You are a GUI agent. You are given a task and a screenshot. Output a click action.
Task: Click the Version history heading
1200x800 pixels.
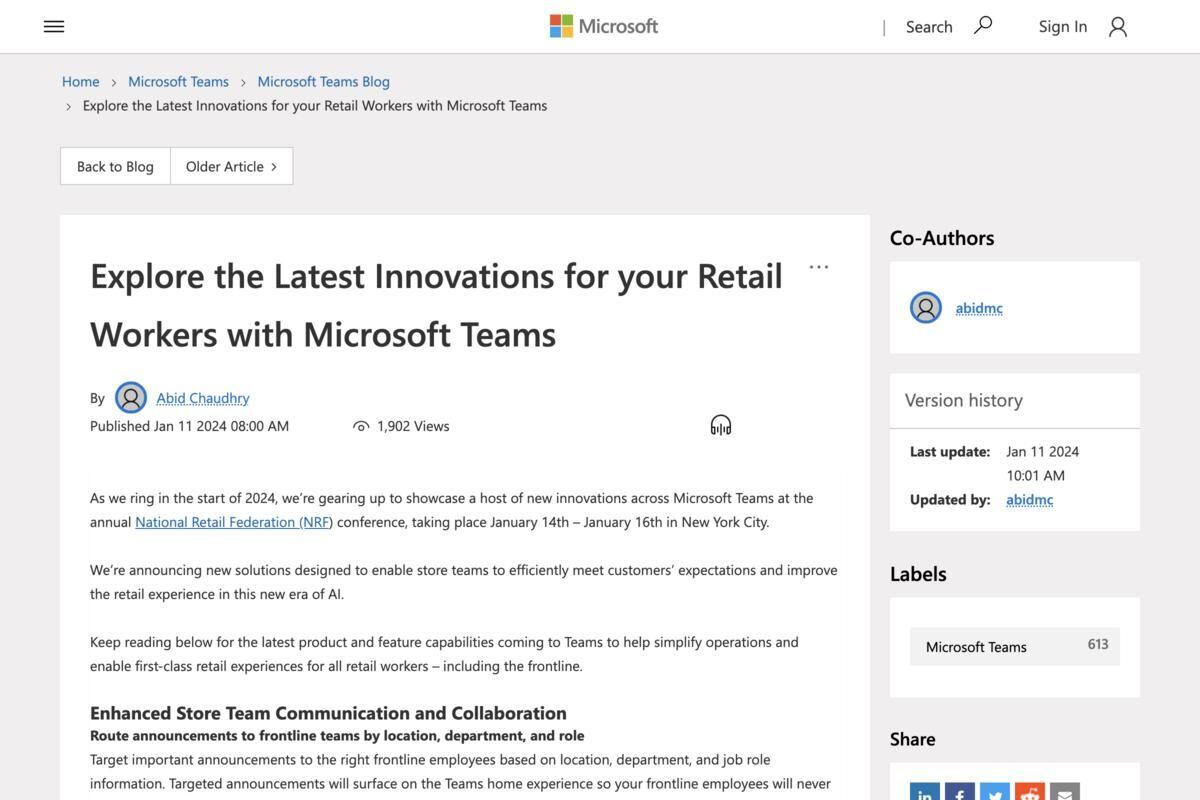(x=964, y=400)
